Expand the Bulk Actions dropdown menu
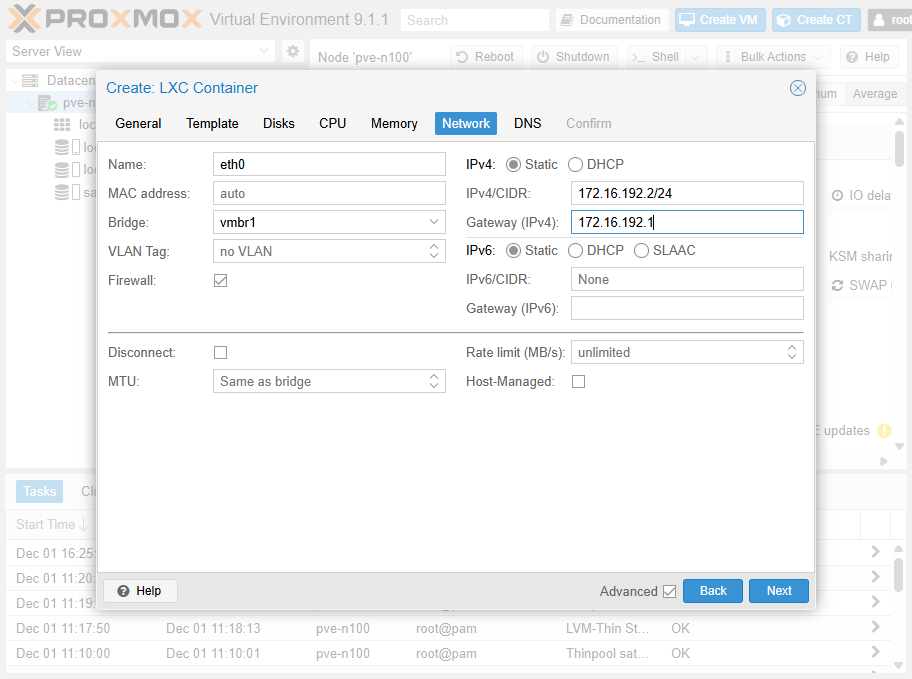Screen dimensions: 912x679 point(772,57)
